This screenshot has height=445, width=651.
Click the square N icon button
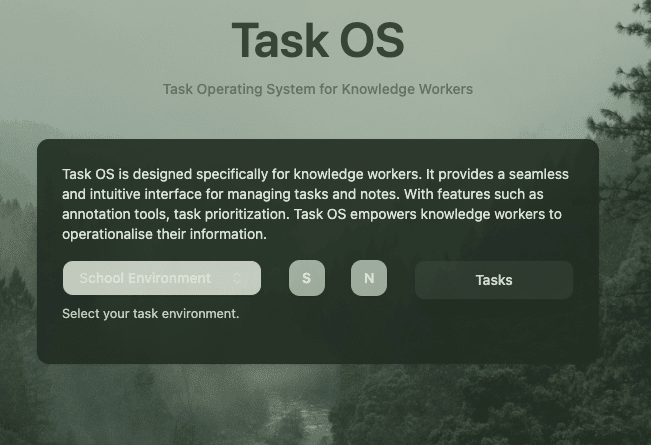[369, 278]
